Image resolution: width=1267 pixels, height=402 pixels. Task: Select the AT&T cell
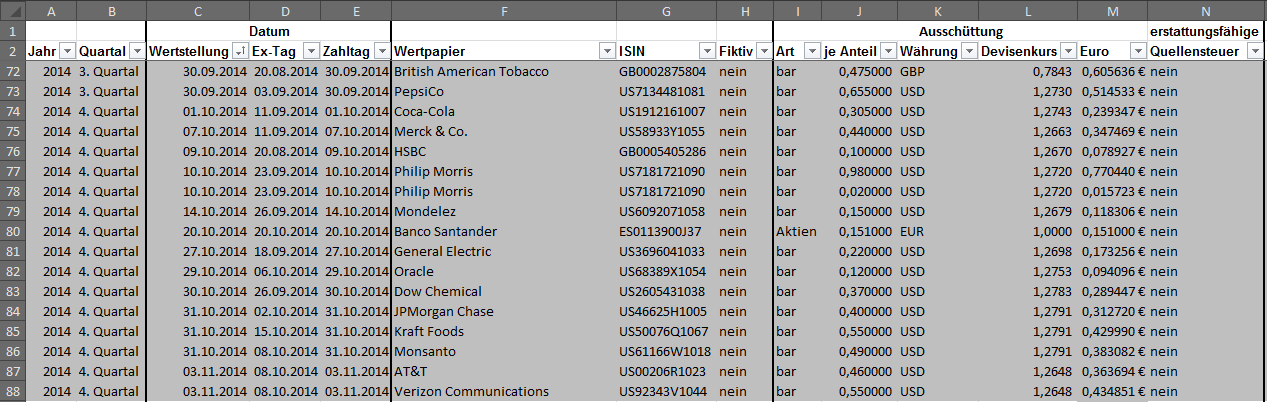(x=504, y=372)
